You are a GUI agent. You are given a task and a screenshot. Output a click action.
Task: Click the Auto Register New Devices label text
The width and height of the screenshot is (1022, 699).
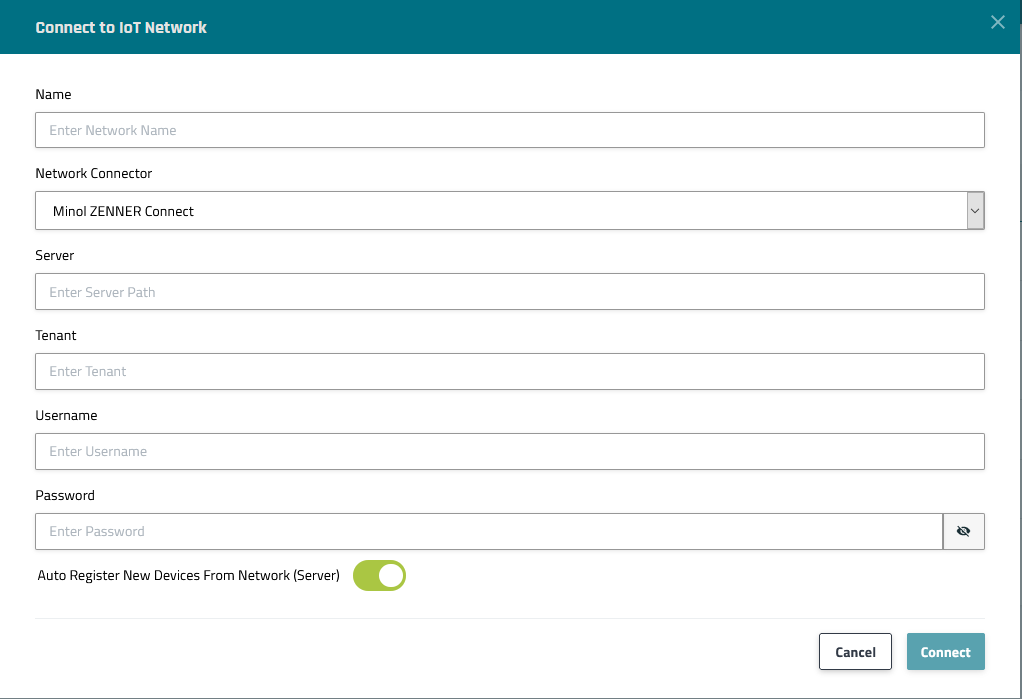click(188, 576)
